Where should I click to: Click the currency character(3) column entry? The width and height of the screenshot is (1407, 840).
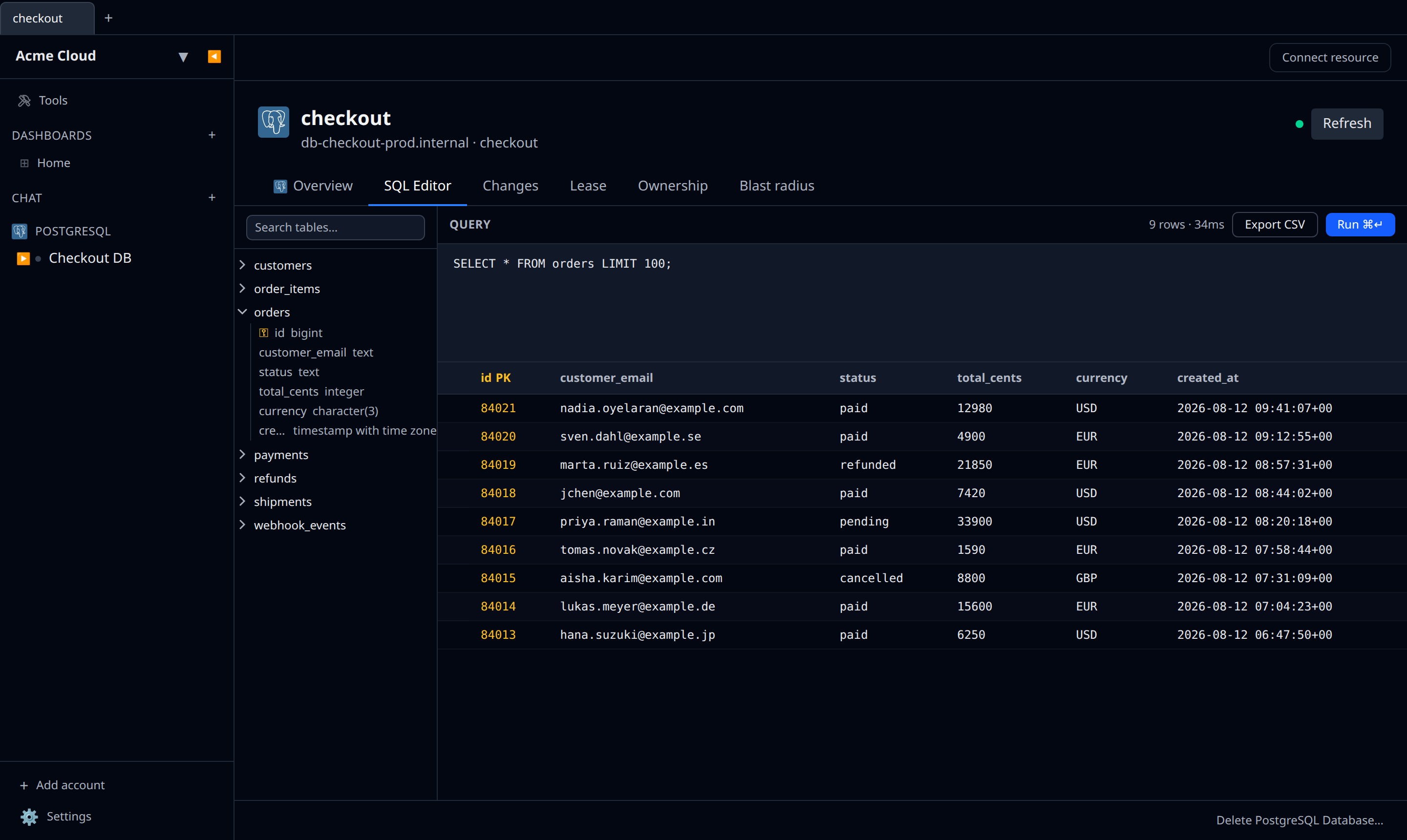318,411
